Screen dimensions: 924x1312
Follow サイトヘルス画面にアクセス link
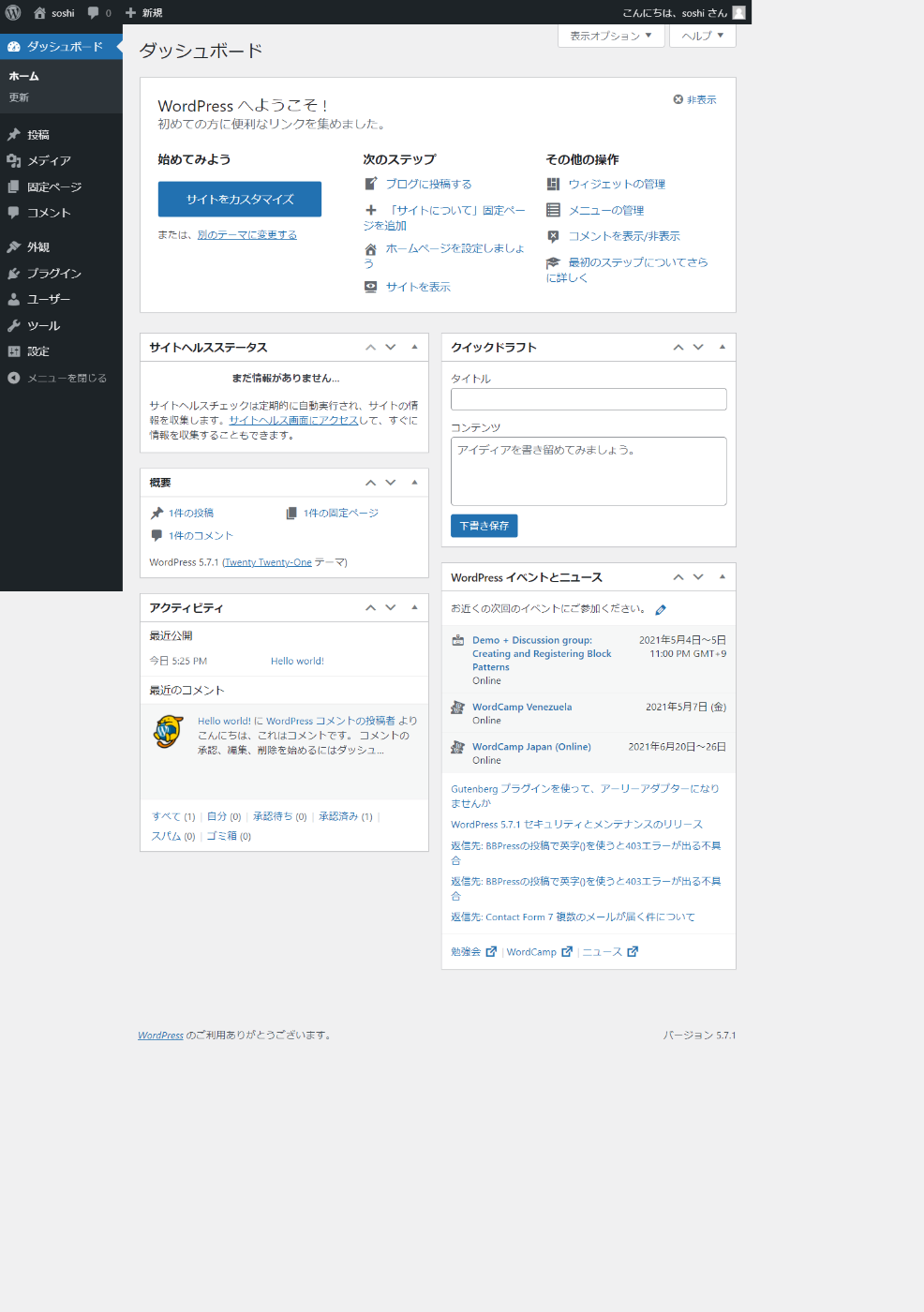click(x=293, y=420)
